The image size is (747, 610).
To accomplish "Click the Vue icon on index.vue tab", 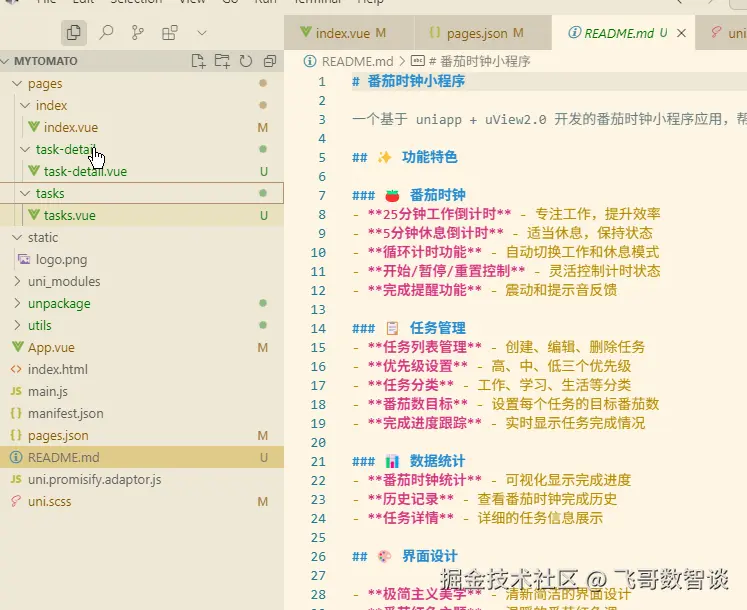I will tap(306, 32).
